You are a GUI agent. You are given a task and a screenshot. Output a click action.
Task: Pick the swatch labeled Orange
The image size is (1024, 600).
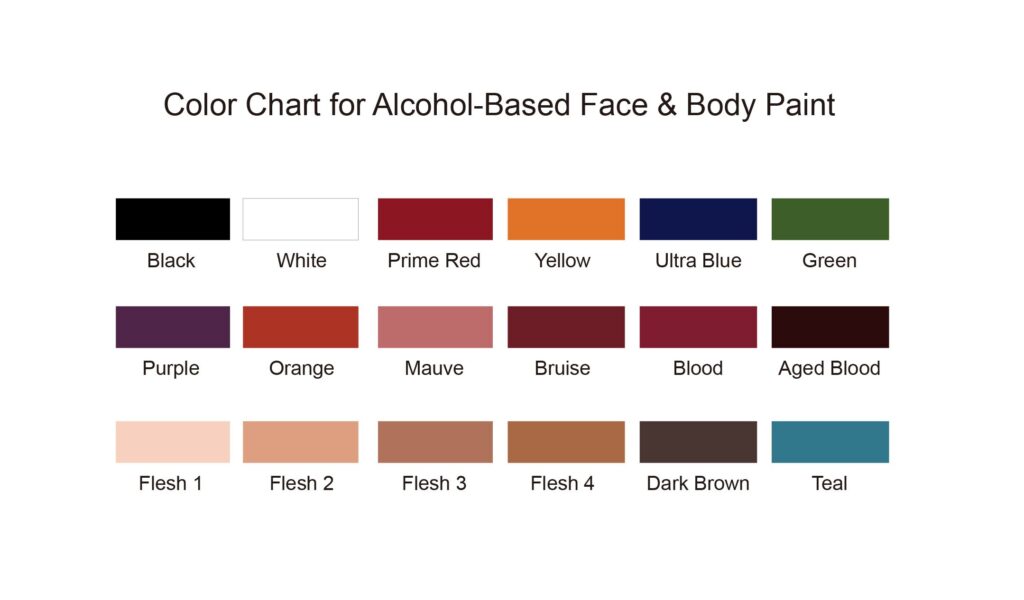pyautogui.click(x=300, y=327)
